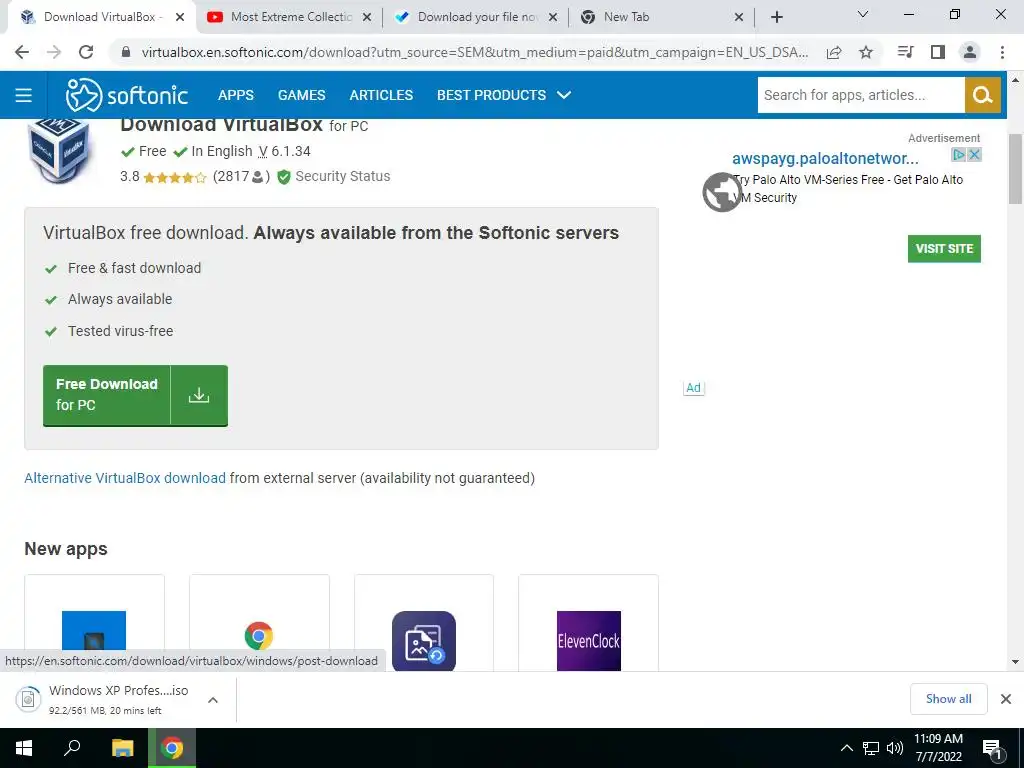Switch to the New Tab tab

[x=662, y=17]
